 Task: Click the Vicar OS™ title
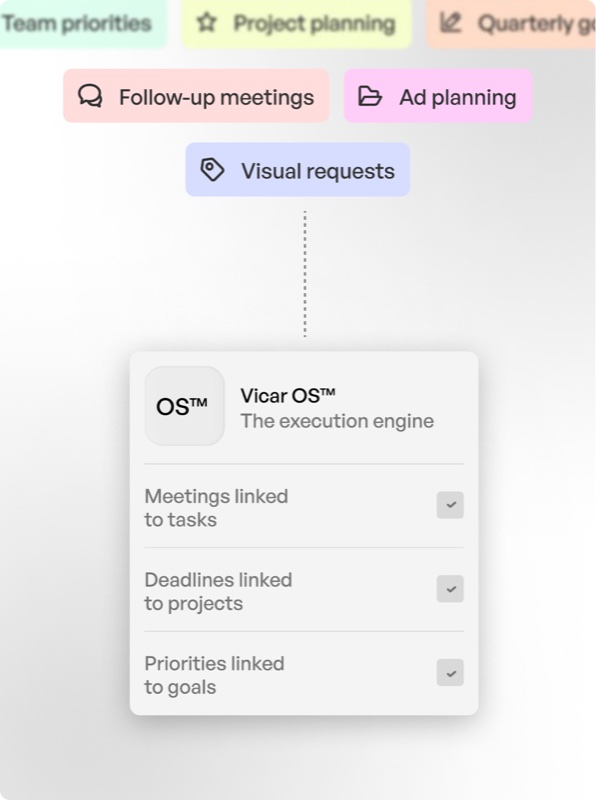(x=288, y=395)
